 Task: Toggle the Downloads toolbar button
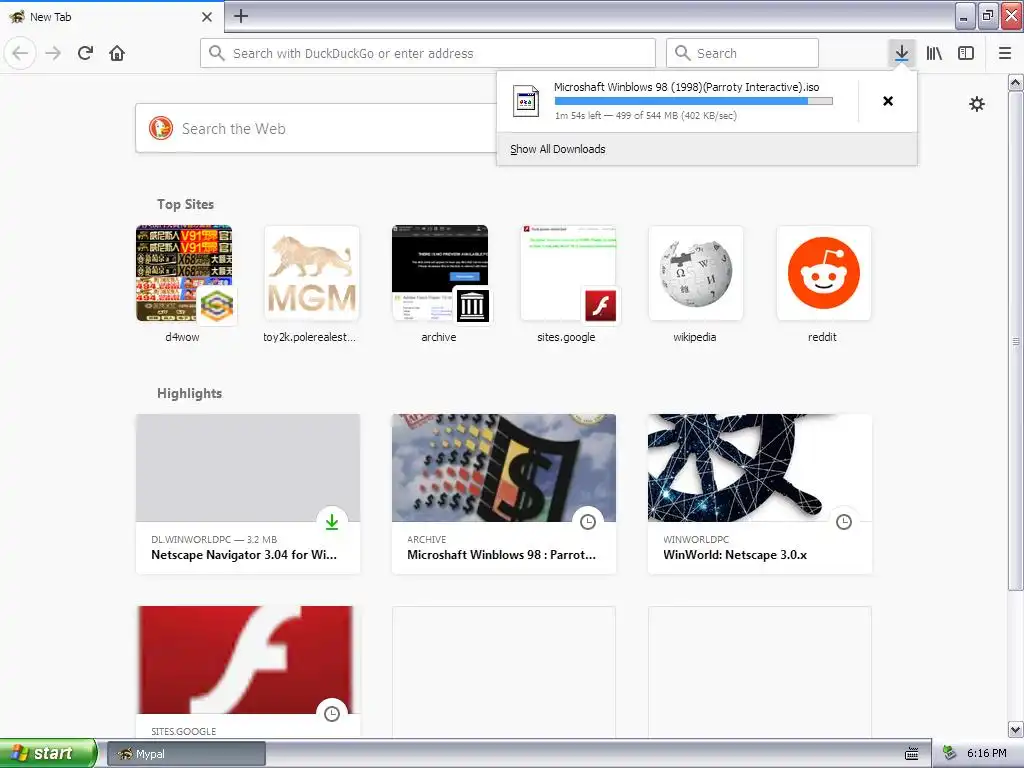click(x=901, y=53)
